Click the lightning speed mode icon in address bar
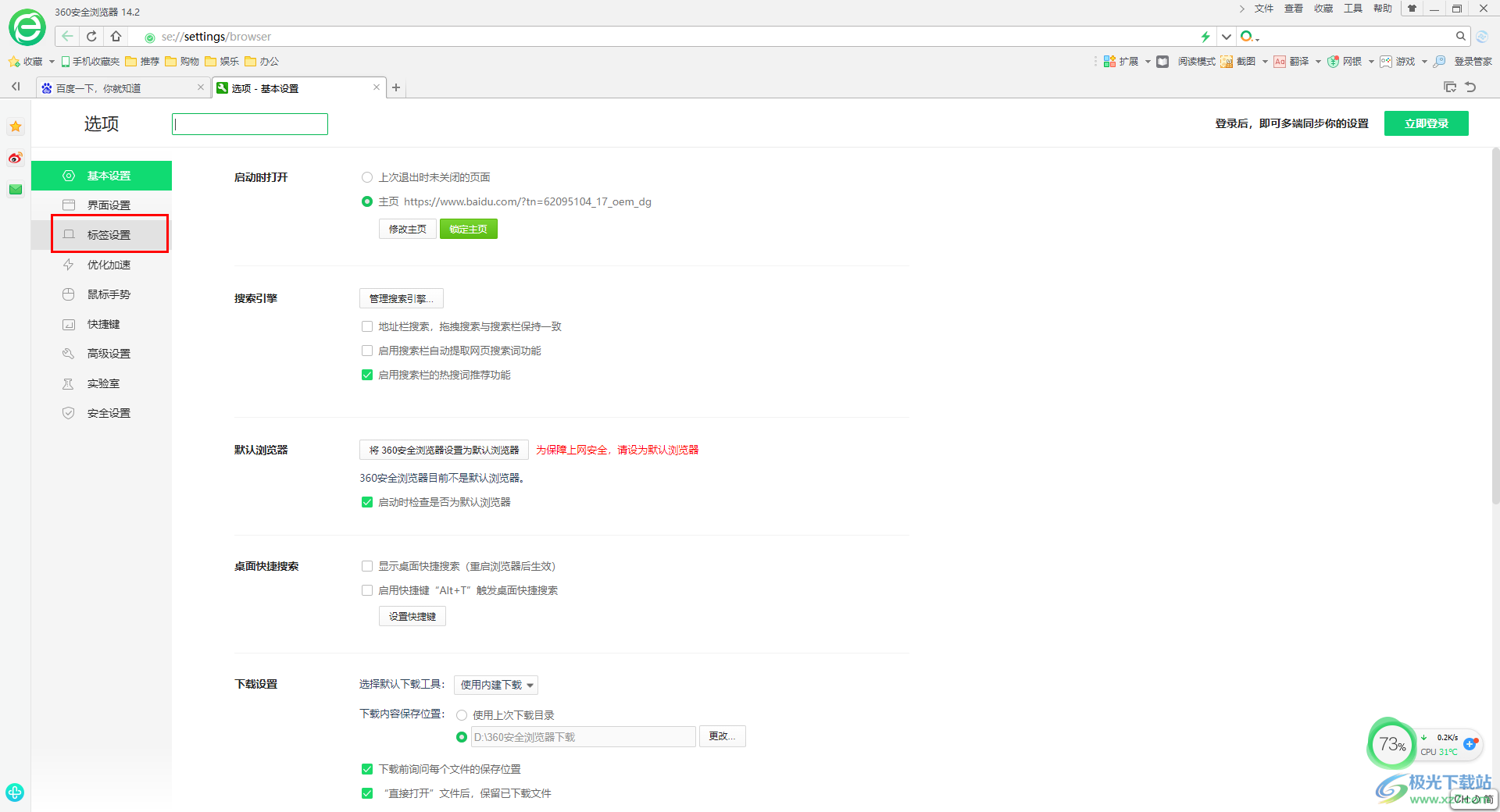Screen dimensions: 1500x812 pyautogui.click(x=1205, y=37)
